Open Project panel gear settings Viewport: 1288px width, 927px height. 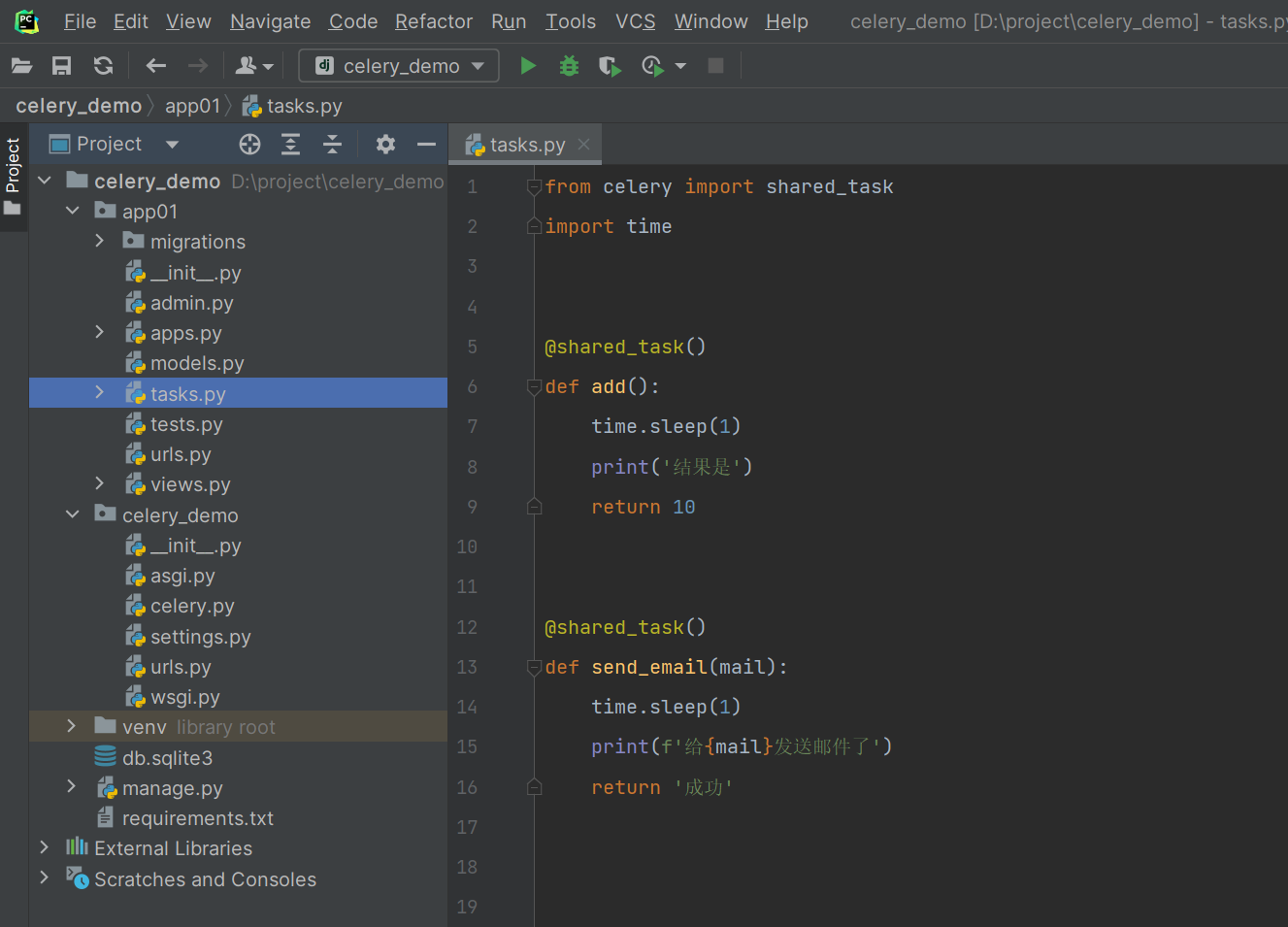pos(385,145)
